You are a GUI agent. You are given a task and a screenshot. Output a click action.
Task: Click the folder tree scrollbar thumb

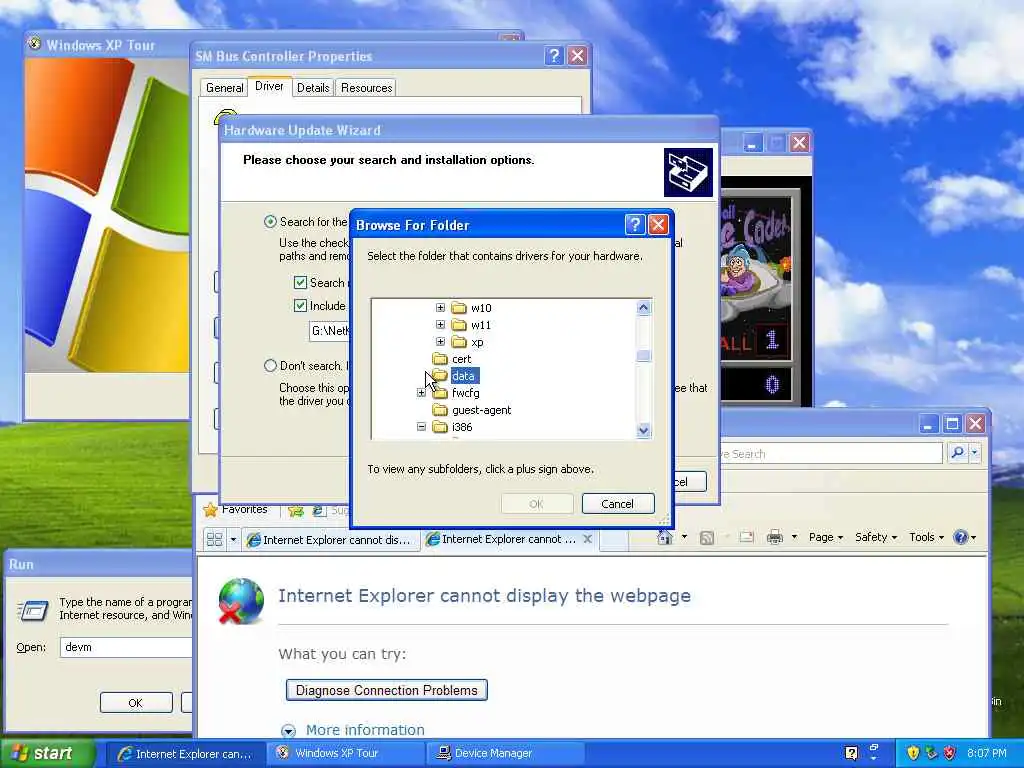tap(643, 355)
